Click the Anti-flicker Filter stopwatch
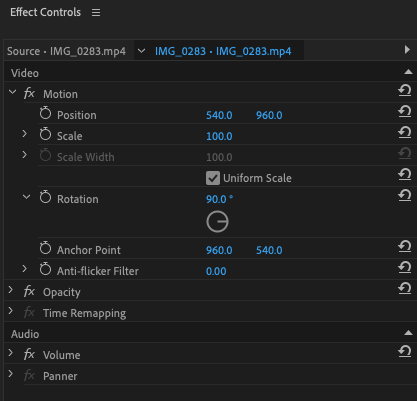The width and height of the screenshot is (417, 401). [x=45, y=269]
